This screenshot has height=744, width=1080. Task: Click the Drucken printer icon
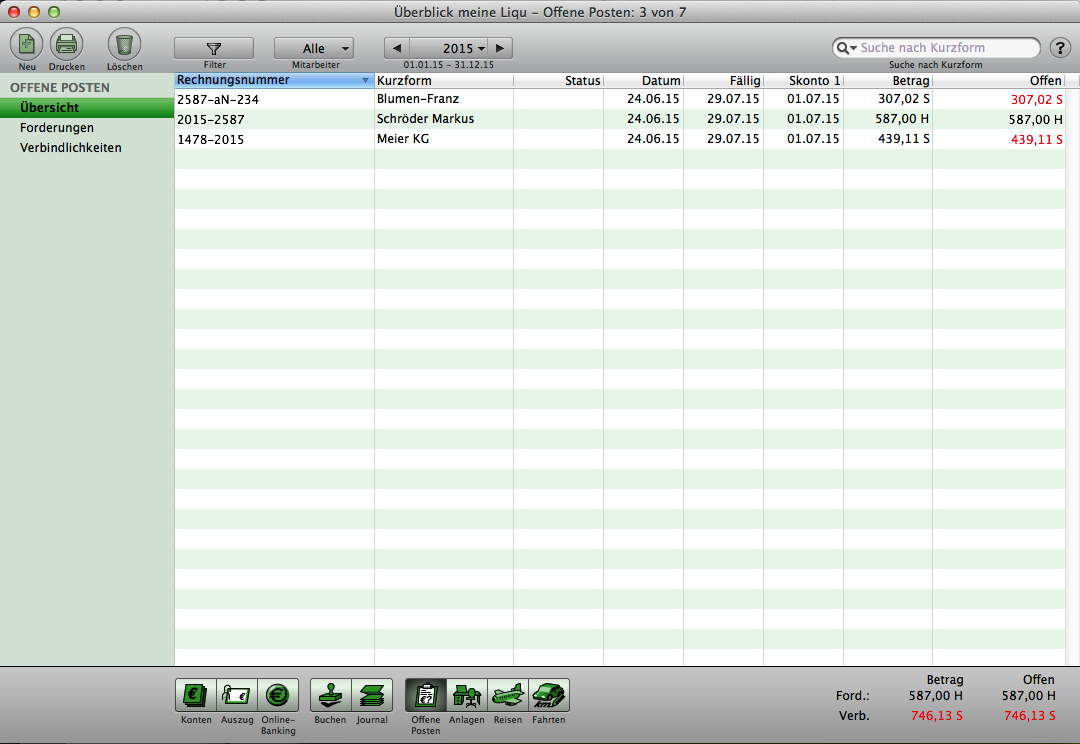point(67,45)
